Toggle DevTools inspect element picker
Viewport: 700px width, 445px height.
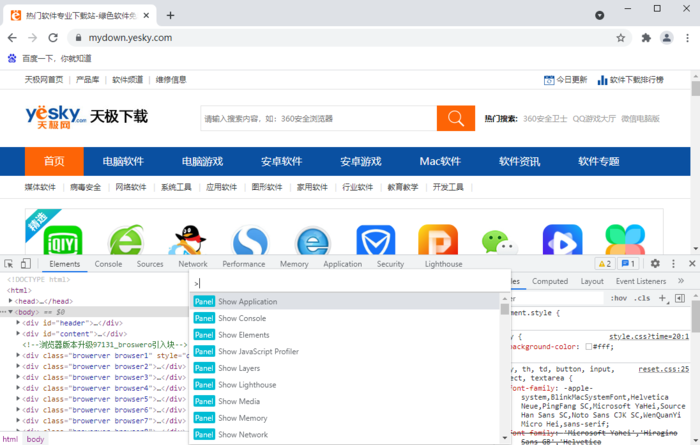point(8,264)
